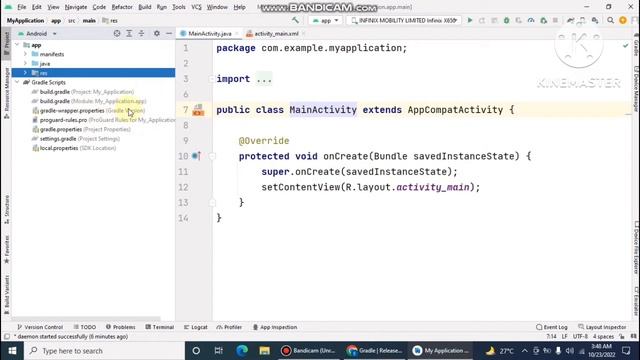This screenshot has height=360, width=640.
Task: Toggle the Resource Manager side tool window
Action: click(x=7, y=93)
